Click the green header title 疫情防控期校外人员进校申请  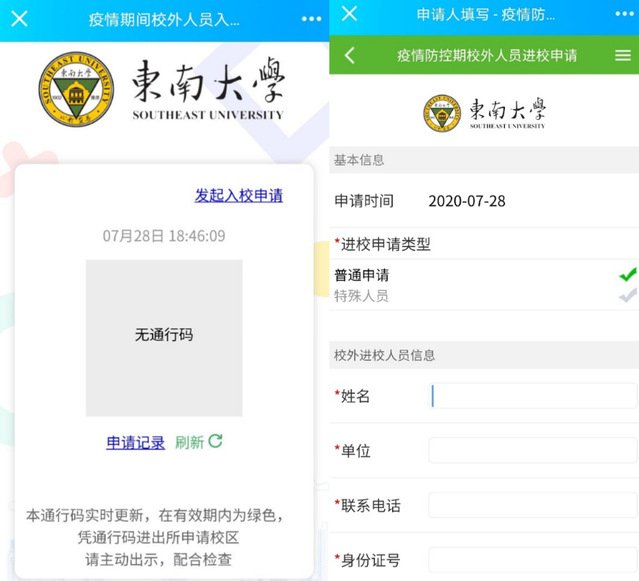pos(487,55)
